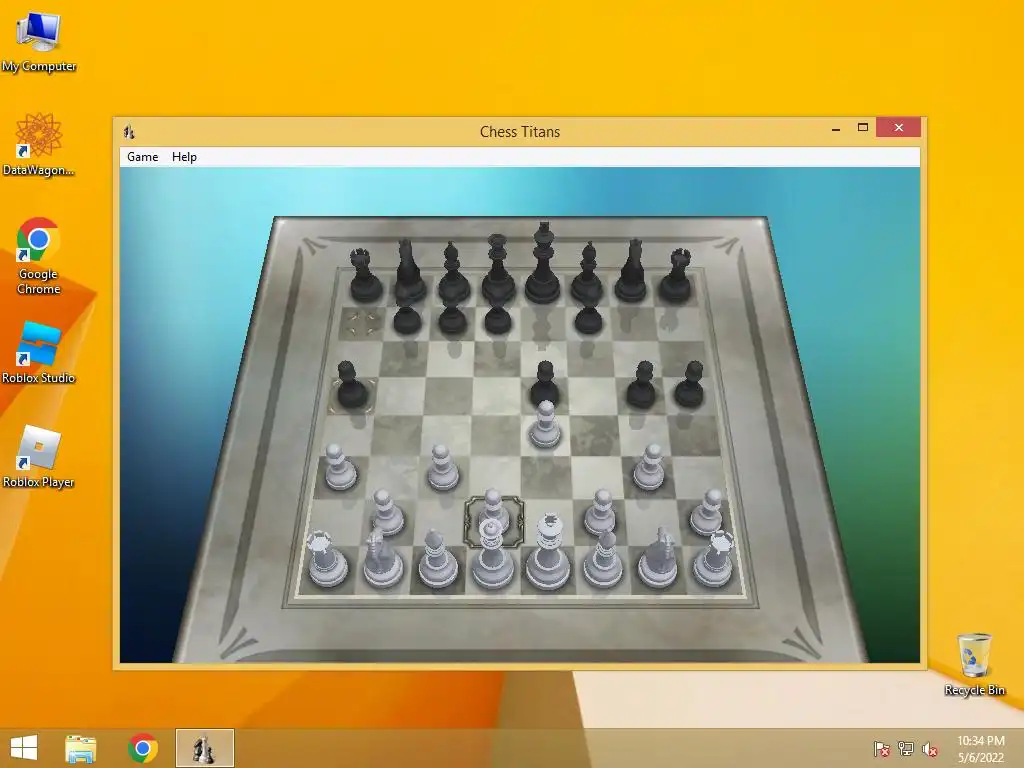This screenshot has height=768, width=1024.
Task: Open the Help menu
Action: pos(184,157)
